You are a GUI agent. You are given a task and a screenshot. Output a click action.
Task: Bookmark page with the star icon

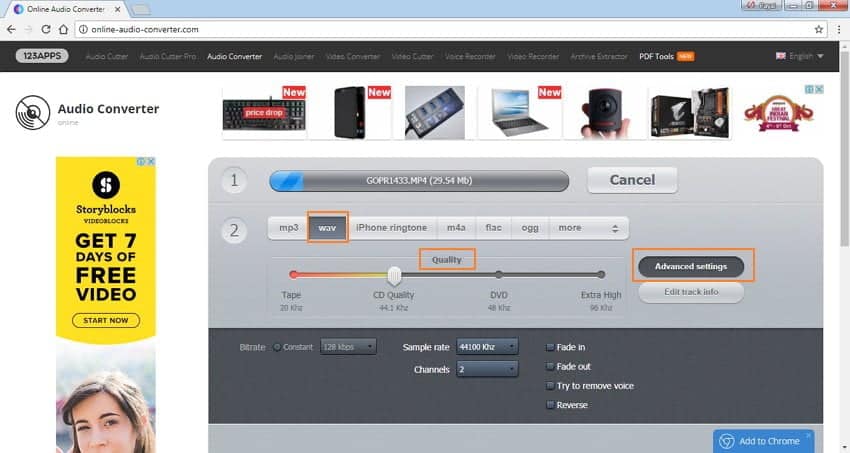819,29
